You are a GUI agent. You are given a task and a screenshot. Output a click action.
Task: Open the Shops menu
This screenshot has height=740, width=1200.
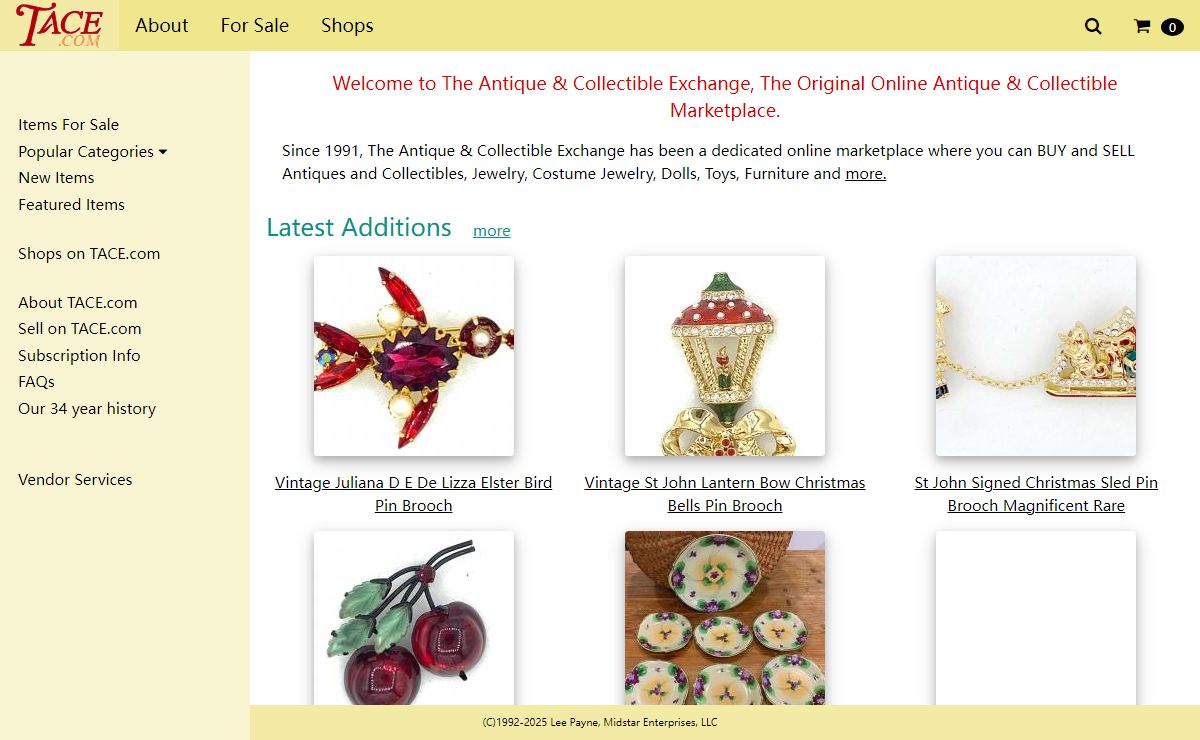(x=347, y=25)
